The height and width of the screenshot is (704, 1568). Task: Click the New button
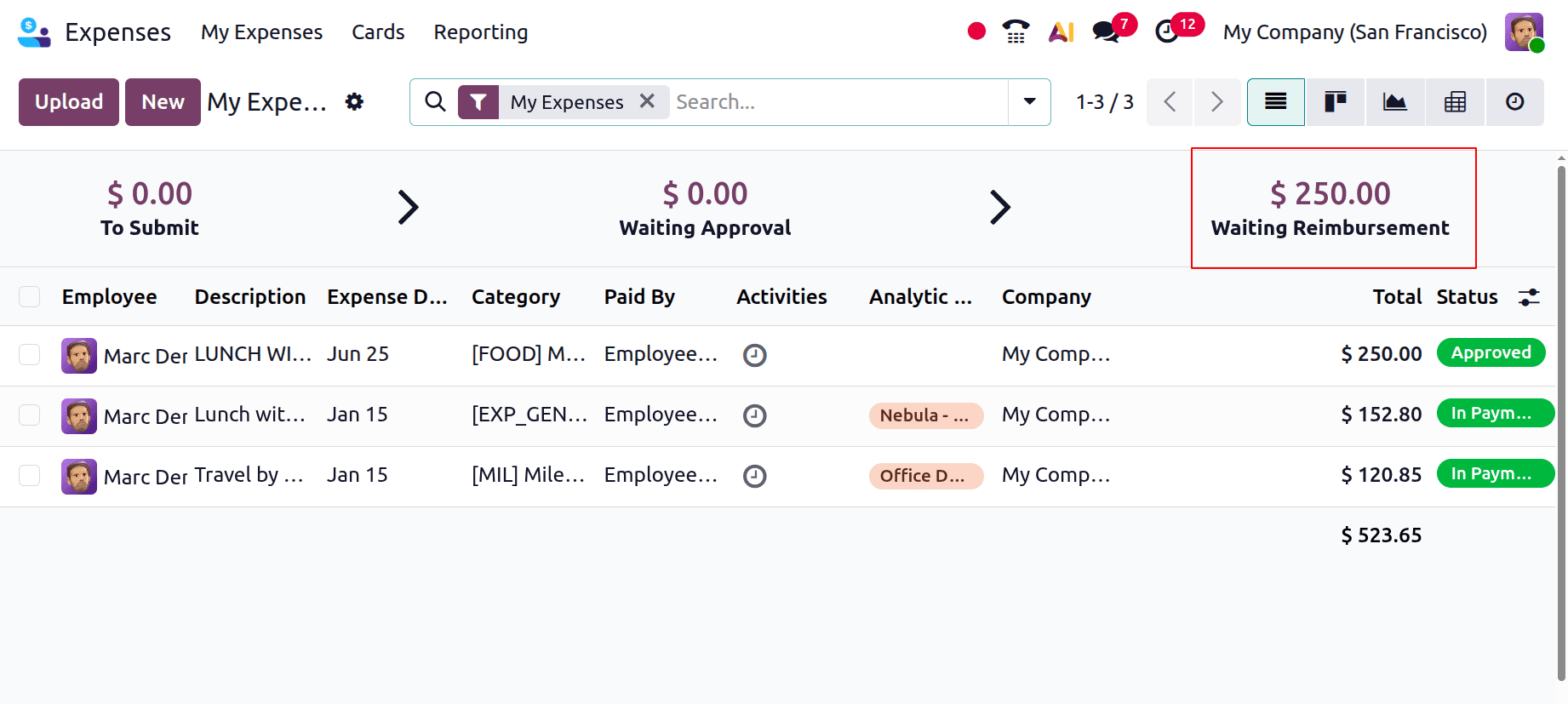[163, 102]
